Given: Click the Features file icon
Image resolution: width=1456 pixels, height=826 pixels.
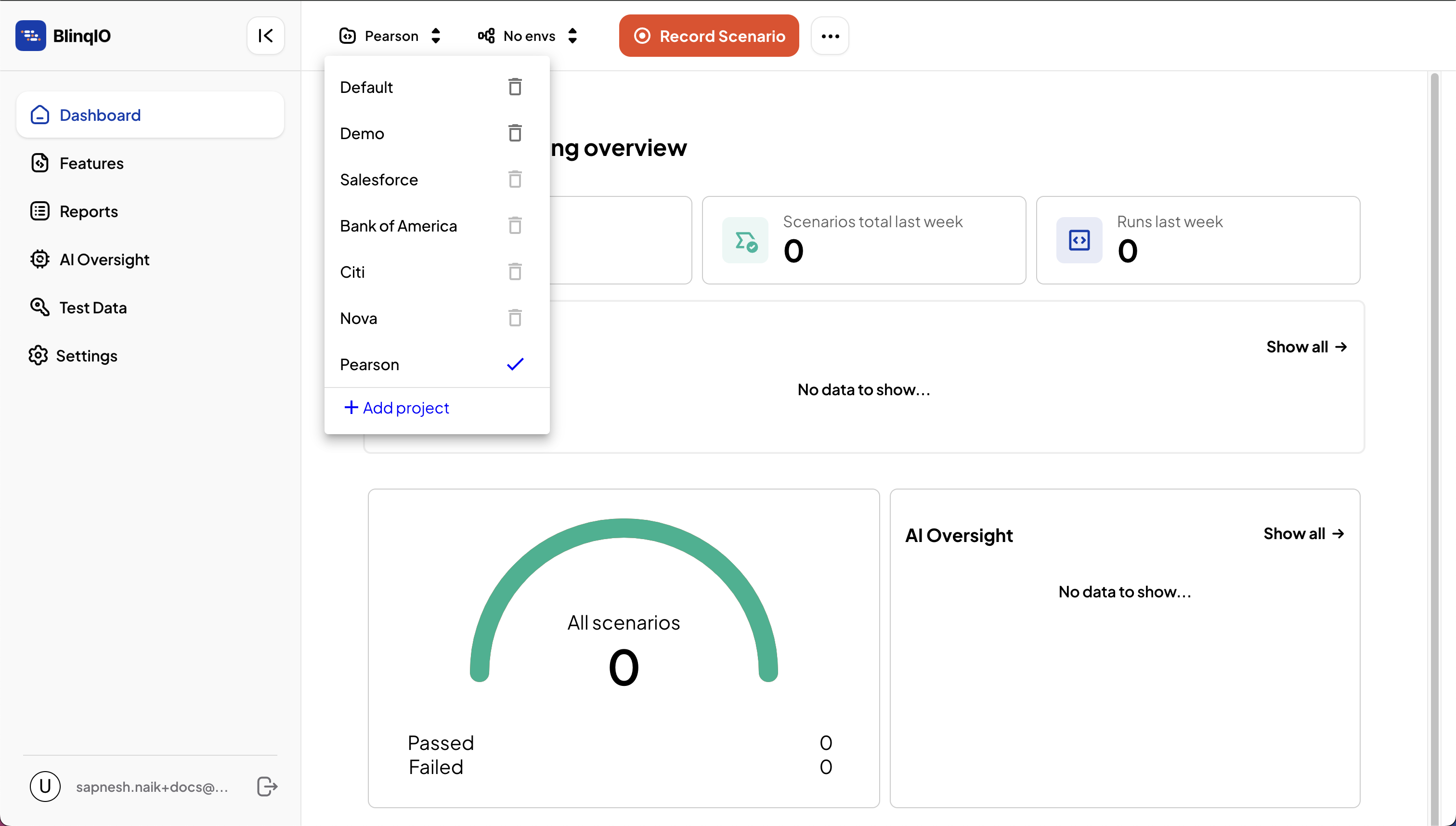Looking at the screenshot, I should coord(39,163).
